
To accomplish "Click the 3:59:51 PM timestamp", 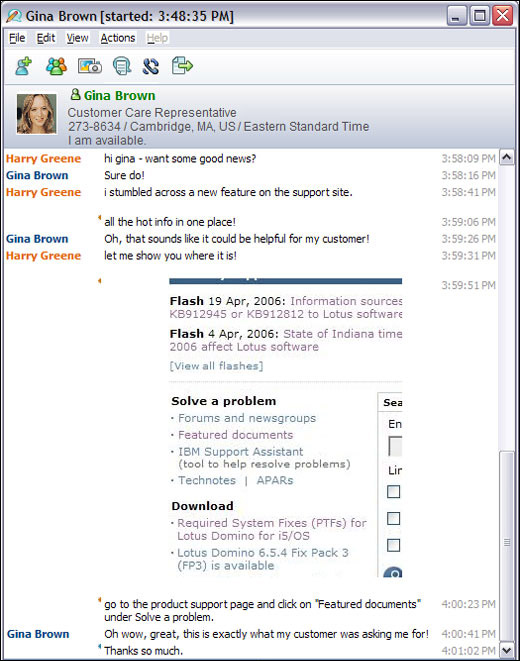I will tap(468, 285).
